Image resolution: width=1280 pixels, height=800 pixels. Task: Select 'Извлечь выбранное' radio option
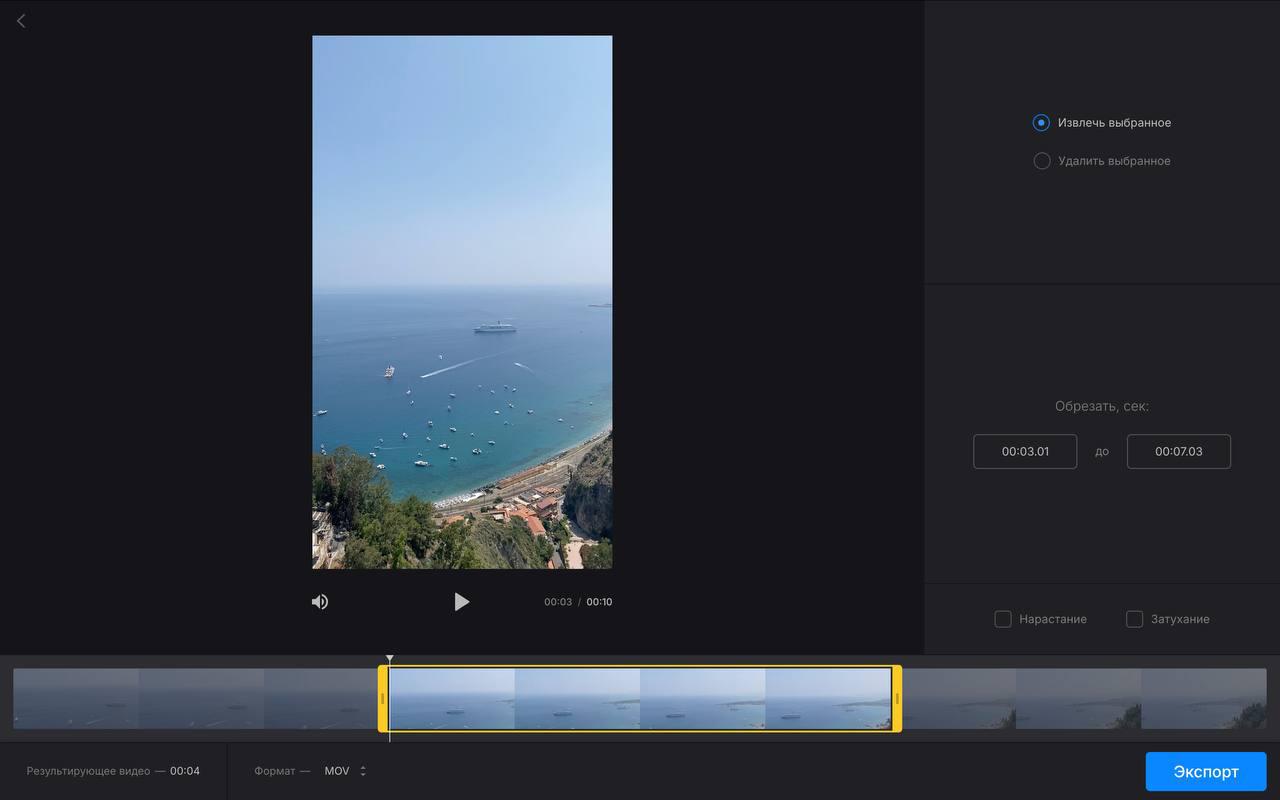[x=1041, y=123]
